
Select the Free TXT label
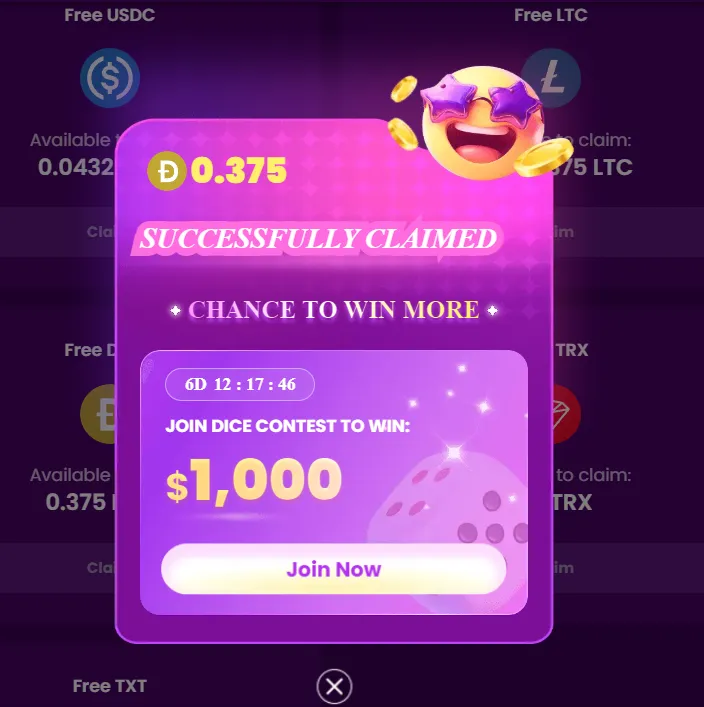click(110, 686)
